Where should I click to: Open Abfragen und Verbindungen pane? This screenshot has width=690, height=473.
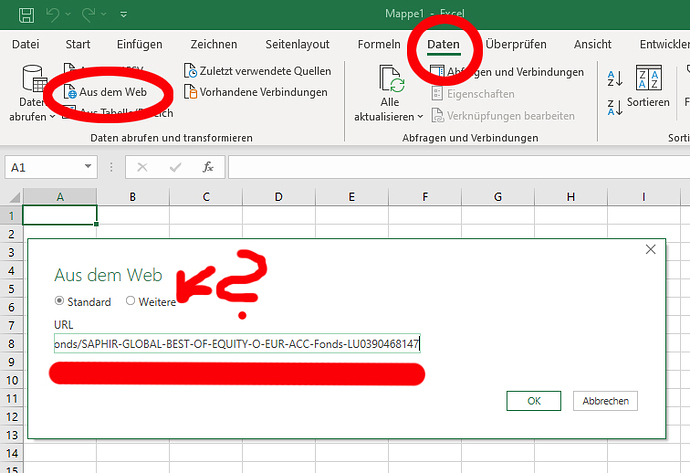click(x=507, y=72)
